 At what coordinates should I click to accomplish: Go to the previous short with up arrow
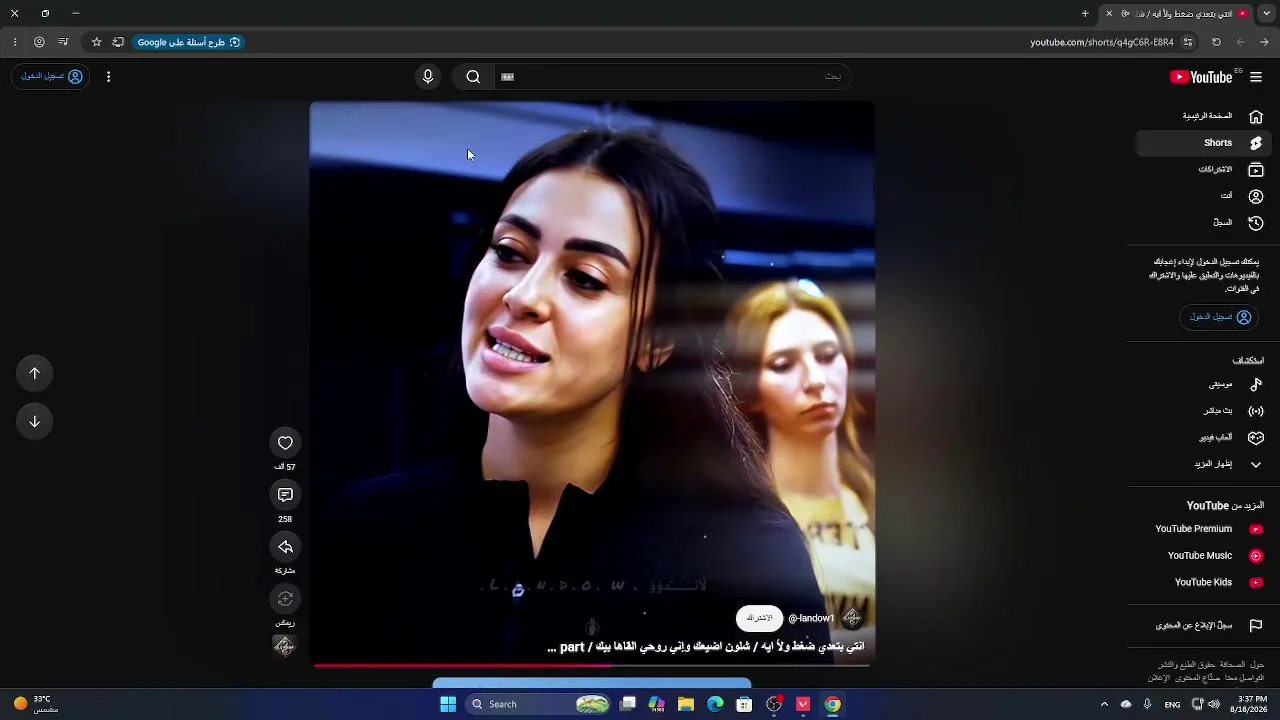(35, 373)
